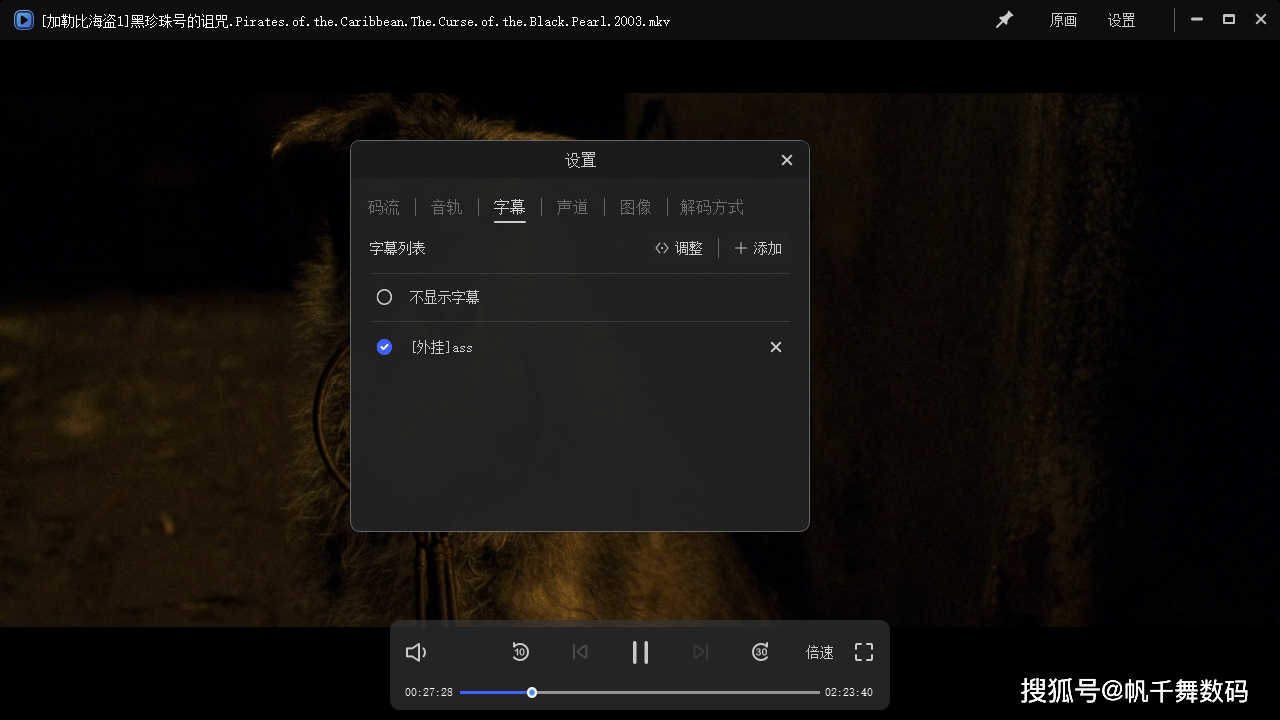This screenshot has height=720, width=1280.
Task: Switch to 字幕 tab
Action: [510, 207]
